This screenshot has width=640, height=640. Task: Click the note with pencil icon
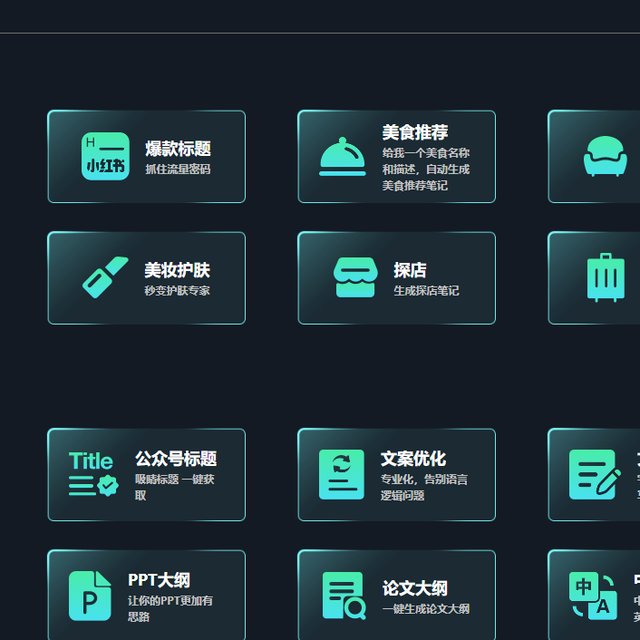pos(595,474)
